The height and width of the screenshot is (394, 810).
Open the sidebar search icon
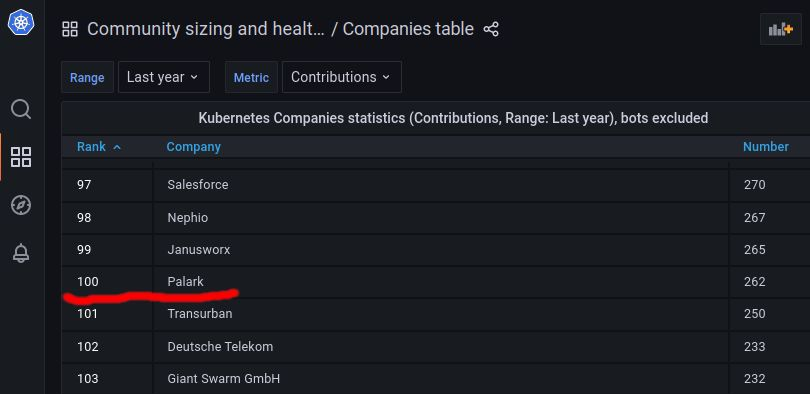pyautogui.click(x=21, y=109)
